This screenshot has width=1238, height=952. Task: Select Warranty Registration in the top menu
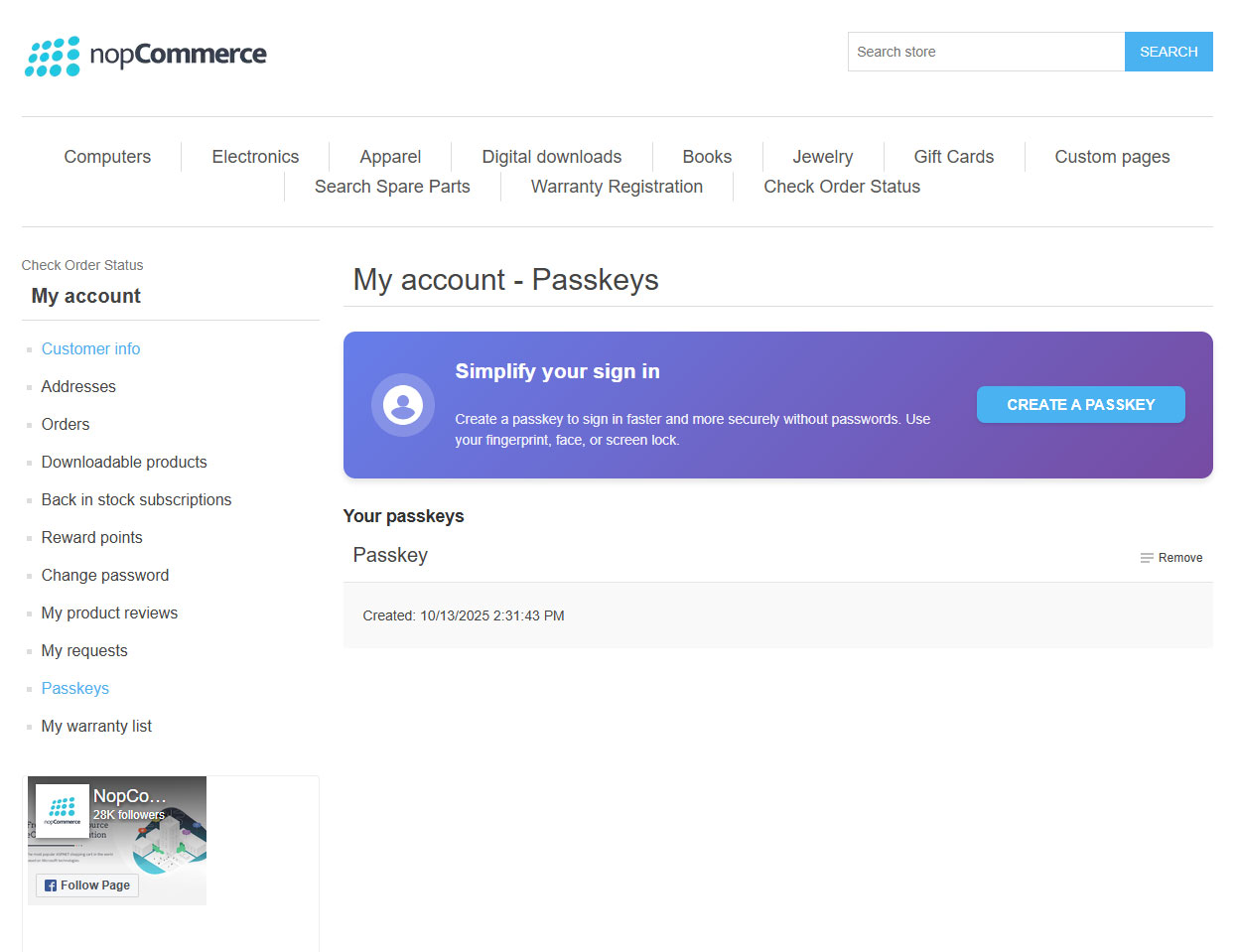pos(617,187)
